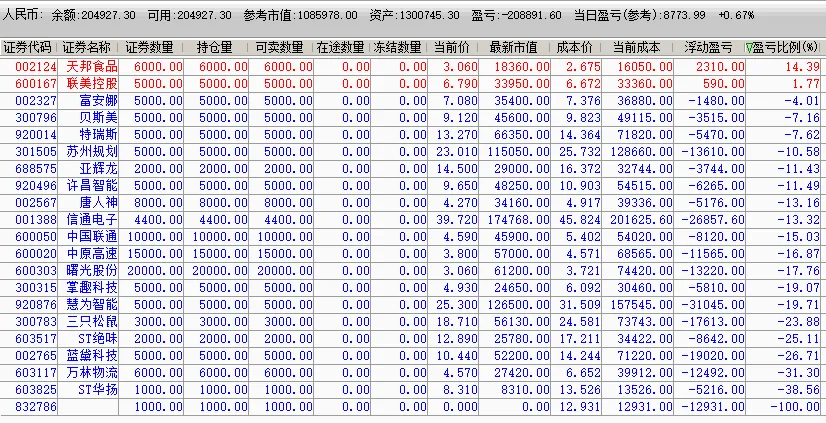Select the 中原高速 row name

[92, 253]
